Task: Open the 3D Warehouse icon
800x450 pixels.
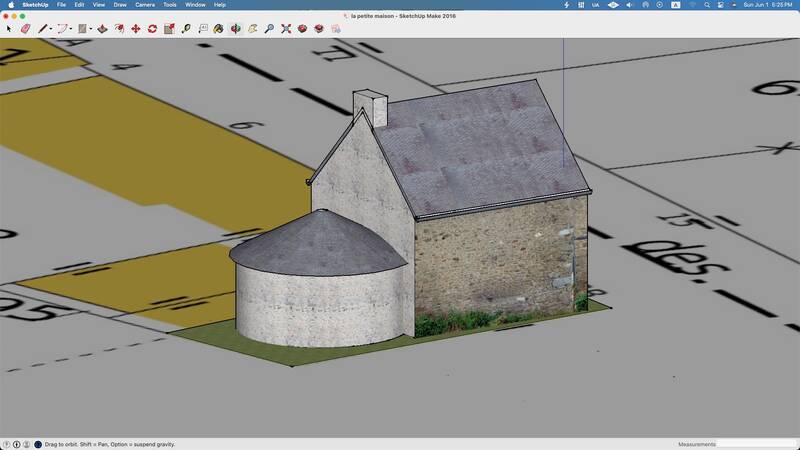Action: click(302, 29)
